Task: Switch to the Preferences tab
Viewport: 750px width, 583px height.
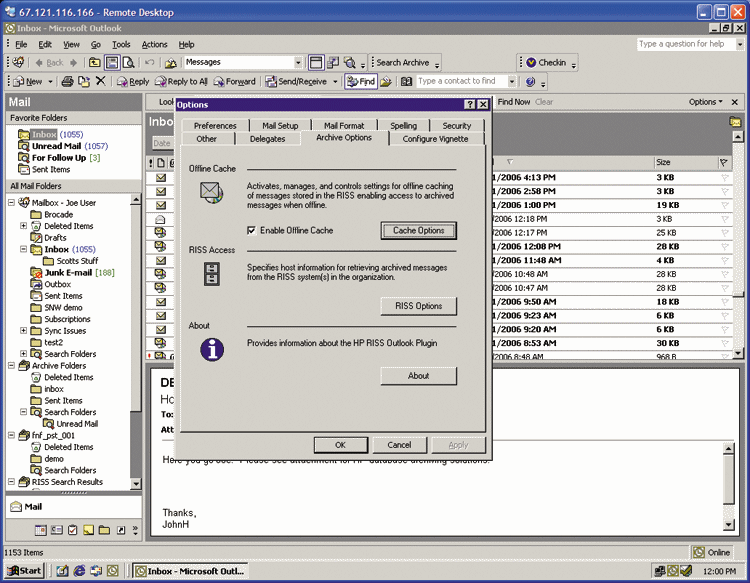Action: 215,125
